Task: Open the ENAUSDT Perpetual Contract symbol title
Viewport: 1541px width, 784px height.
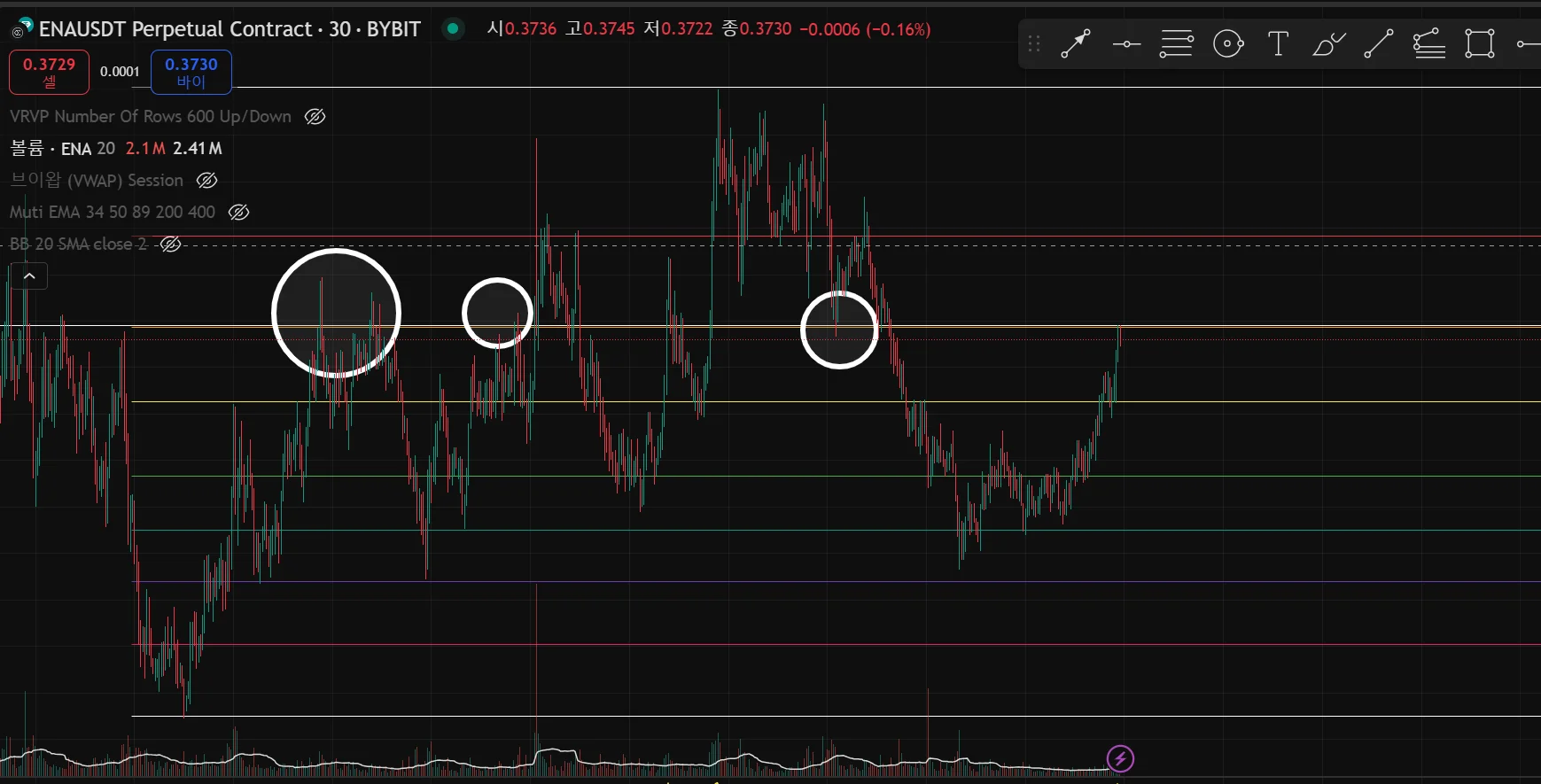Action: coord(230,28)
